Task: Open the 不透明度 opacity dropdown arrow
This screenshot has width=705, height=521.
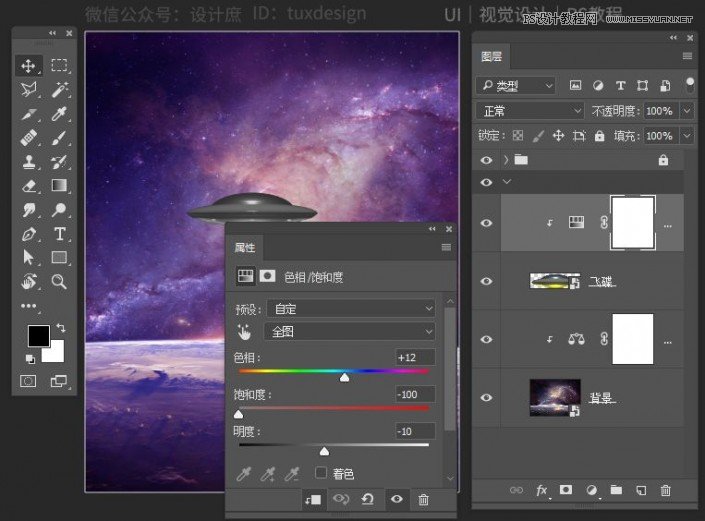Action: tap(687, 111)
